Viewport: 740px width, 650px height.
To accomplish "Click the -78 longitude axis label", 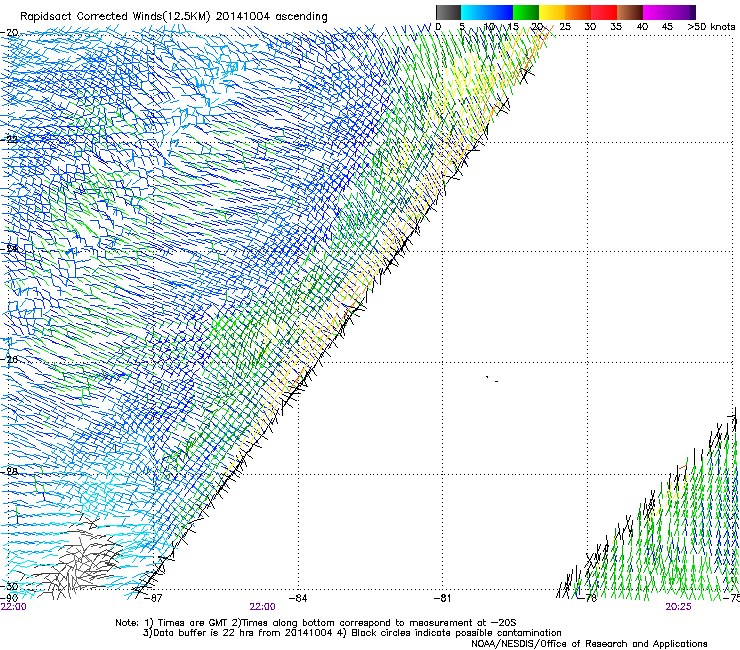I will pyautogui.click(x=588, y=598).
